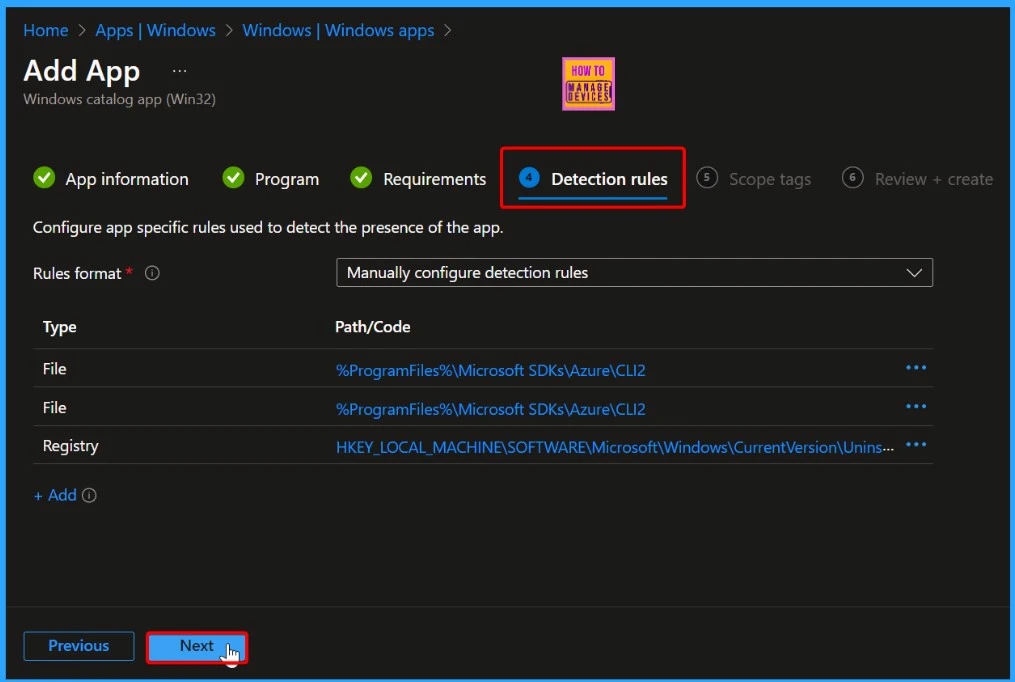
Task: Click the Type column header
Action: (x=60, y=327)
